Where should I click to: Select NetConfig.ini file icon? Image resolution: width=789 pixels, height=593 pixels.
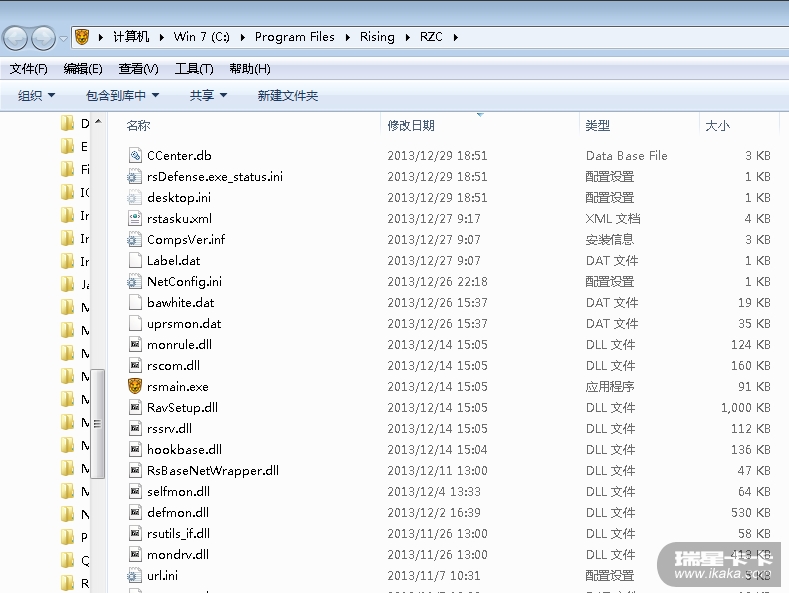[134, 281]
